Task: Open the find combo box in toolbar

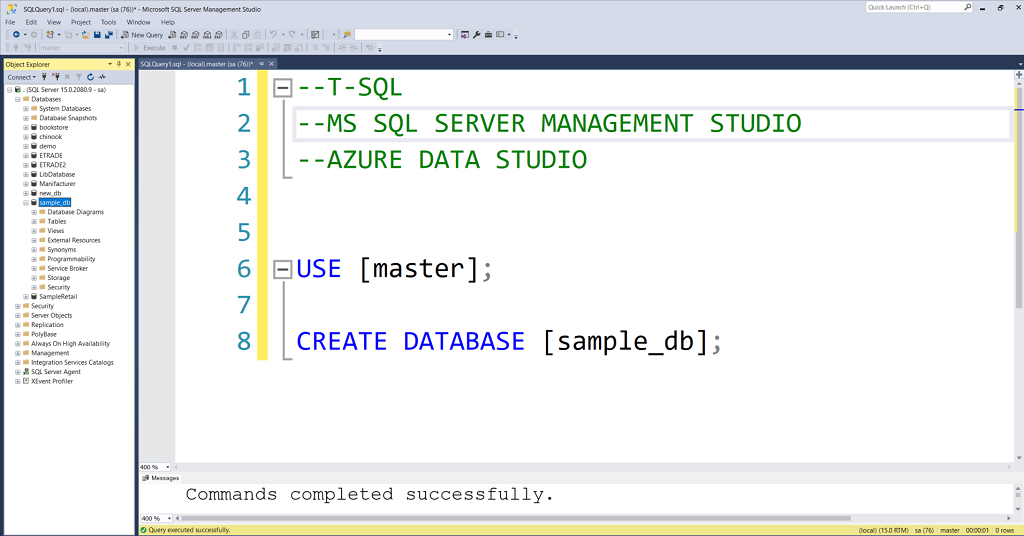Action: (x=404, y=35)
